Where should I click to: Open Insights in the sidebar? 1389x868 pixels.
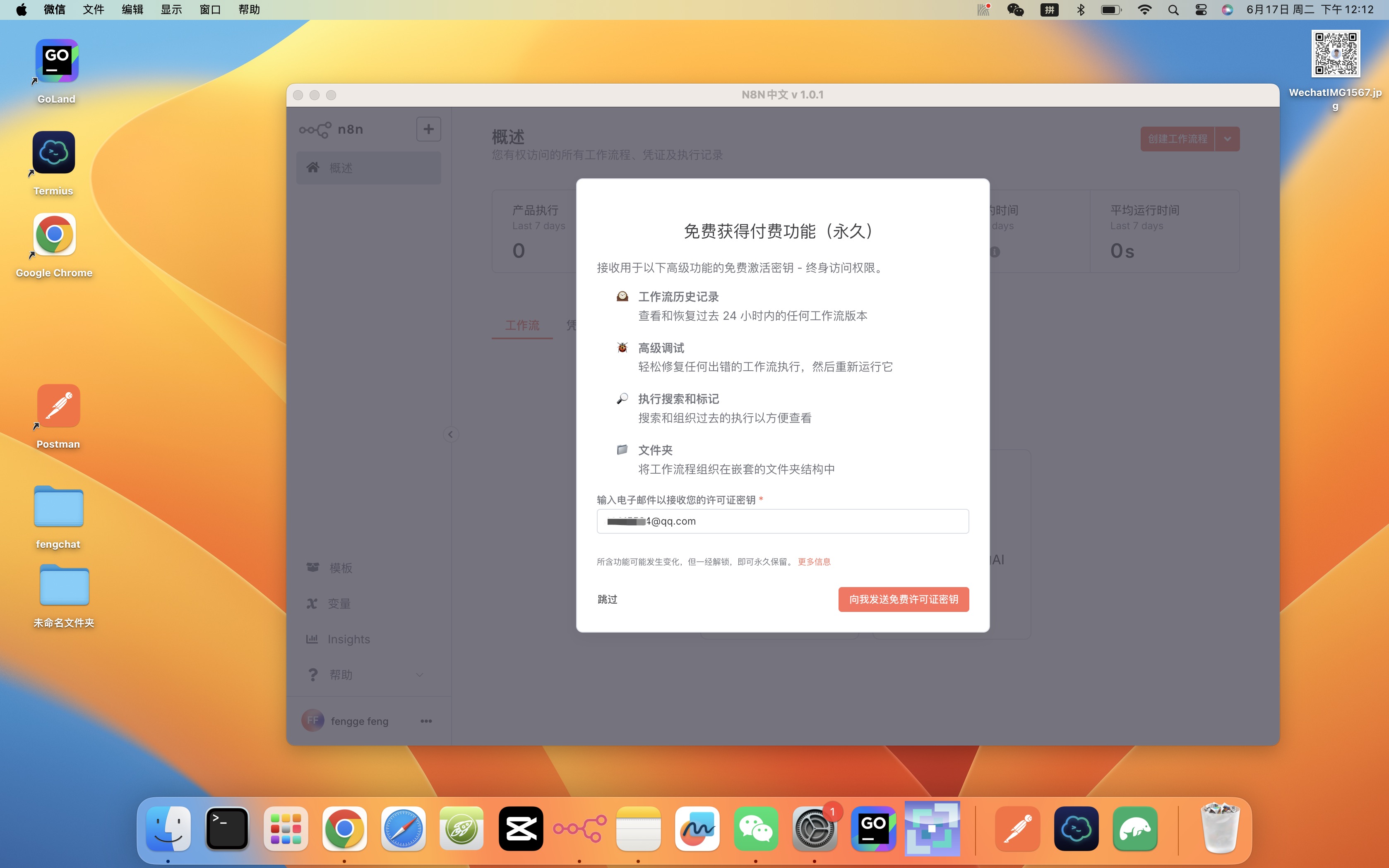[x=369, y=639]
